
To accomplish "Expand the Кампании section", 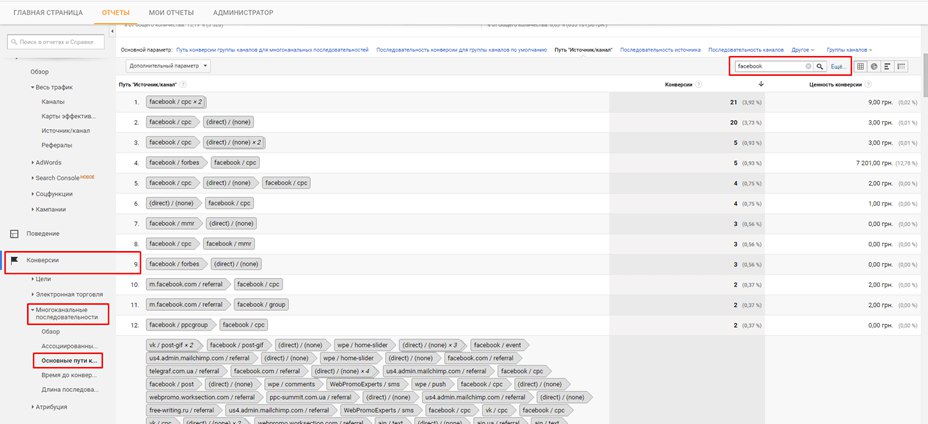I will [33, 209].
